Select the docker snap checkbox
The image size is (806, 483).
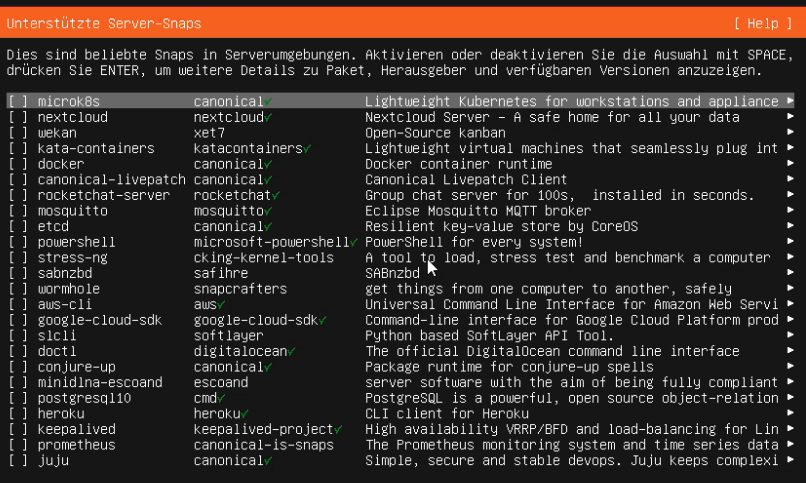tap(18, 164)
